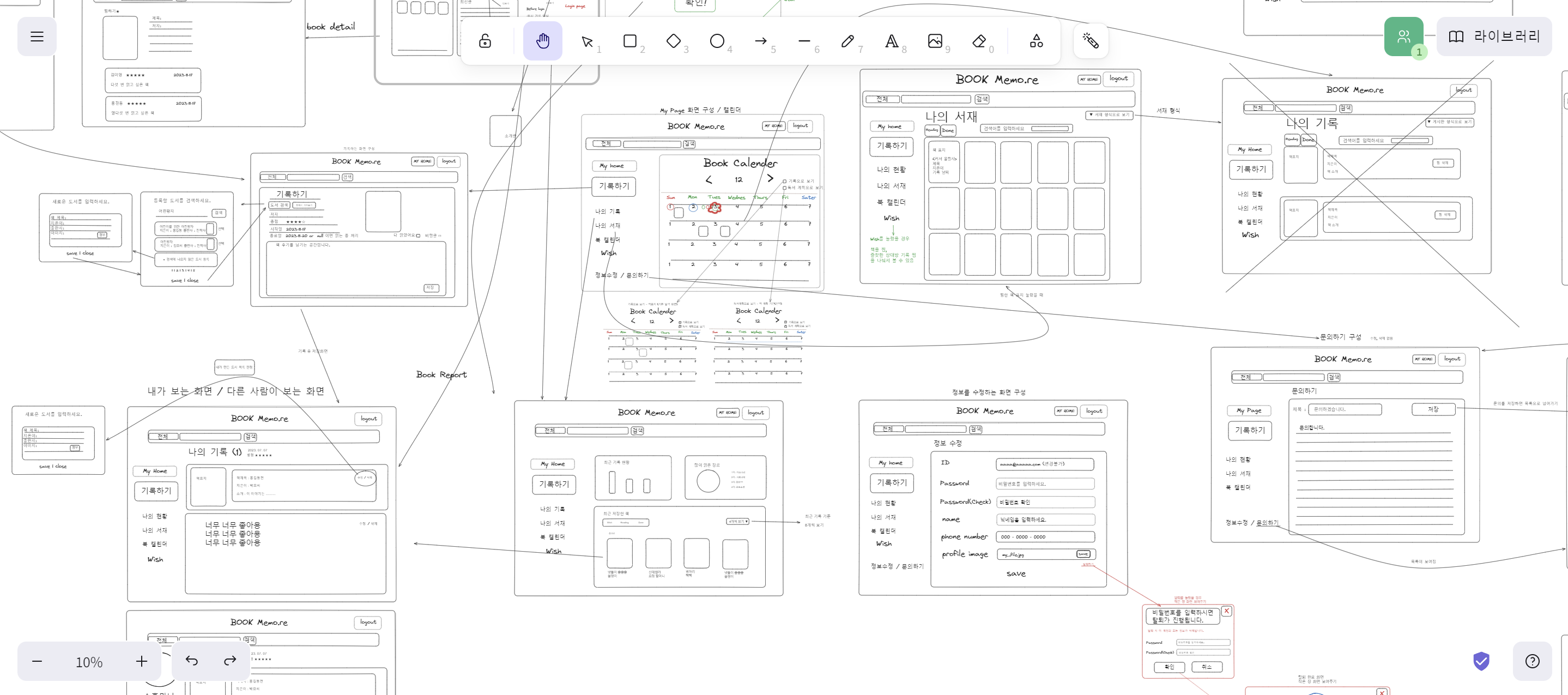Open the live collaboration button

tap(1403, 37)
